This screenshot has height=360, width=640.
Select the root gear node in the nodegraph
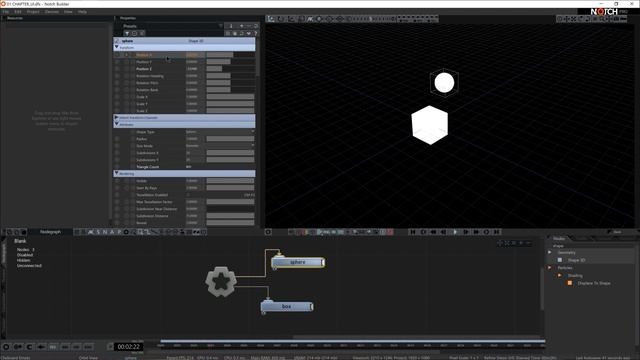(220, 281)
